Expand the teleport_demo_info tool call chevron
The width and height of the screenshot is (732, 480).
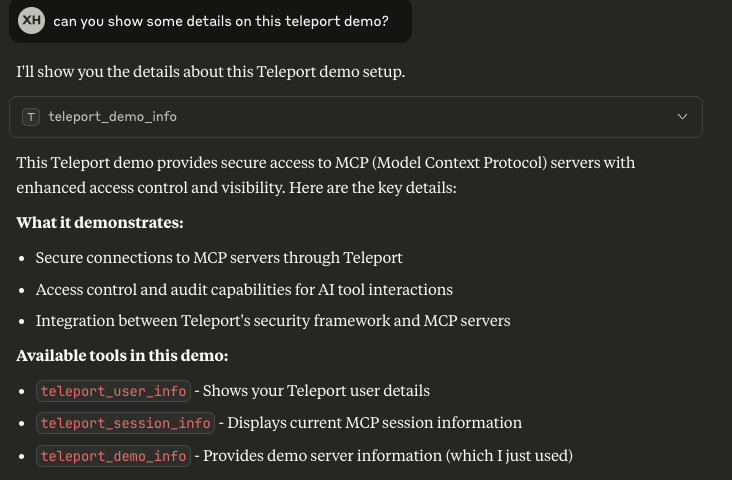[x=682, y=117]
